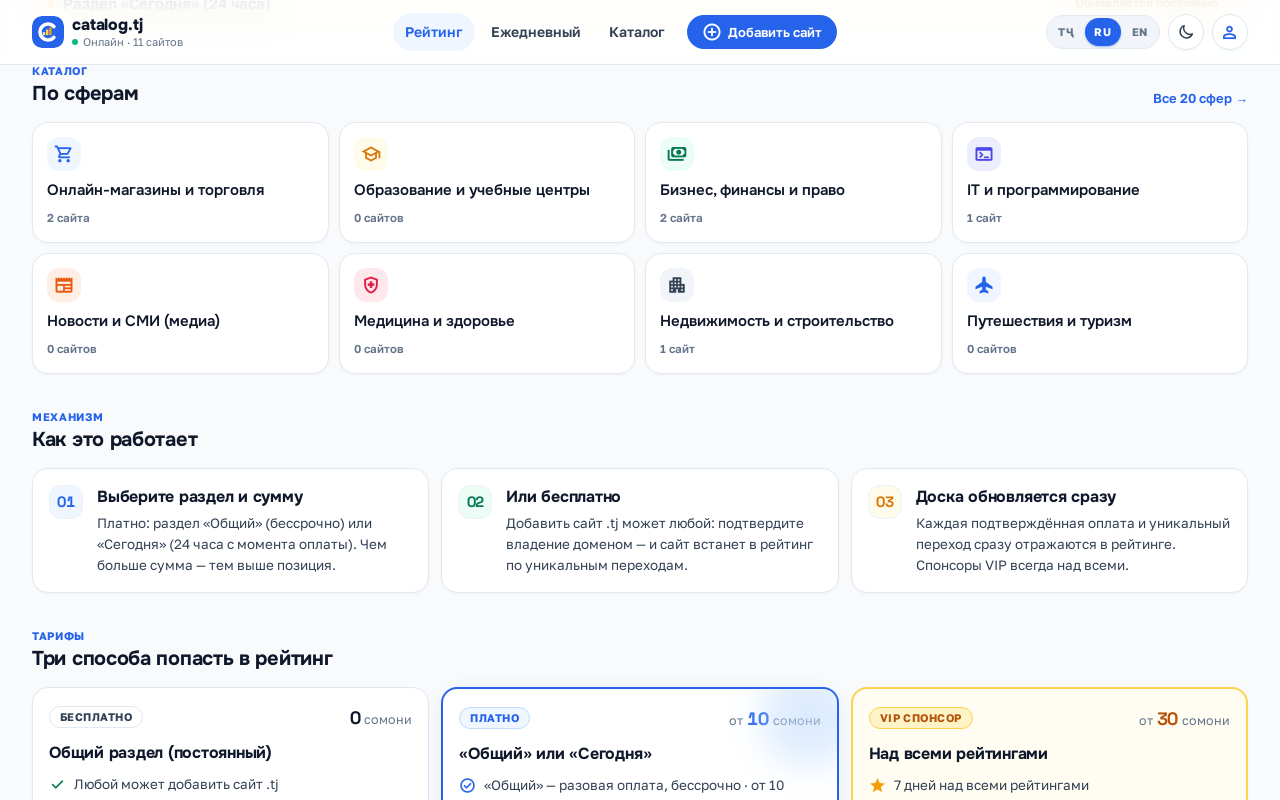Open Онлайн-магазины и торговля category

[180, 183]
